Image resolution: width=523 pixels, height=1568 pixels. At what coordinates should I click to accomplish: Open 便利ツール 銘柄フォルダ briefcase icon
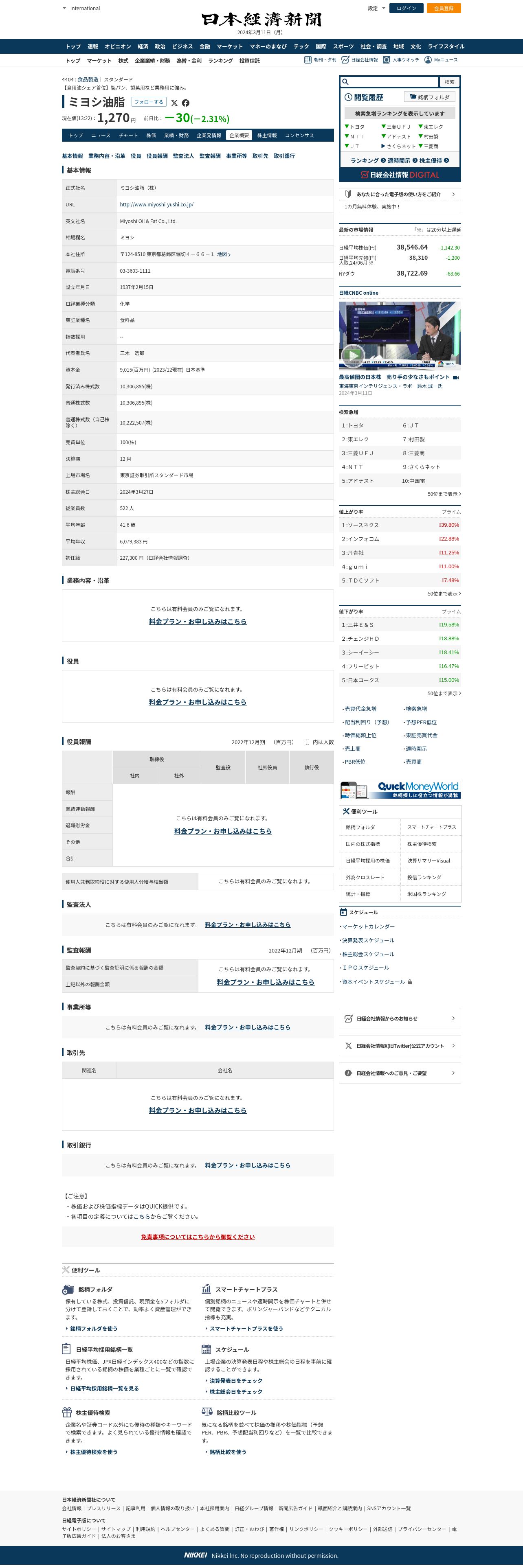[x=68, y=1289]
